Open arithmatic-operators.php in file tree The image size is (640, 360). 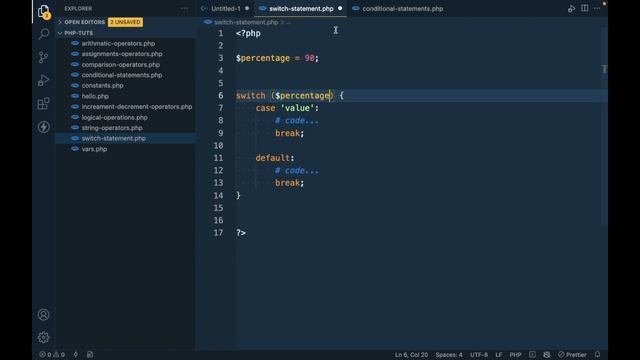coord(118,43)
